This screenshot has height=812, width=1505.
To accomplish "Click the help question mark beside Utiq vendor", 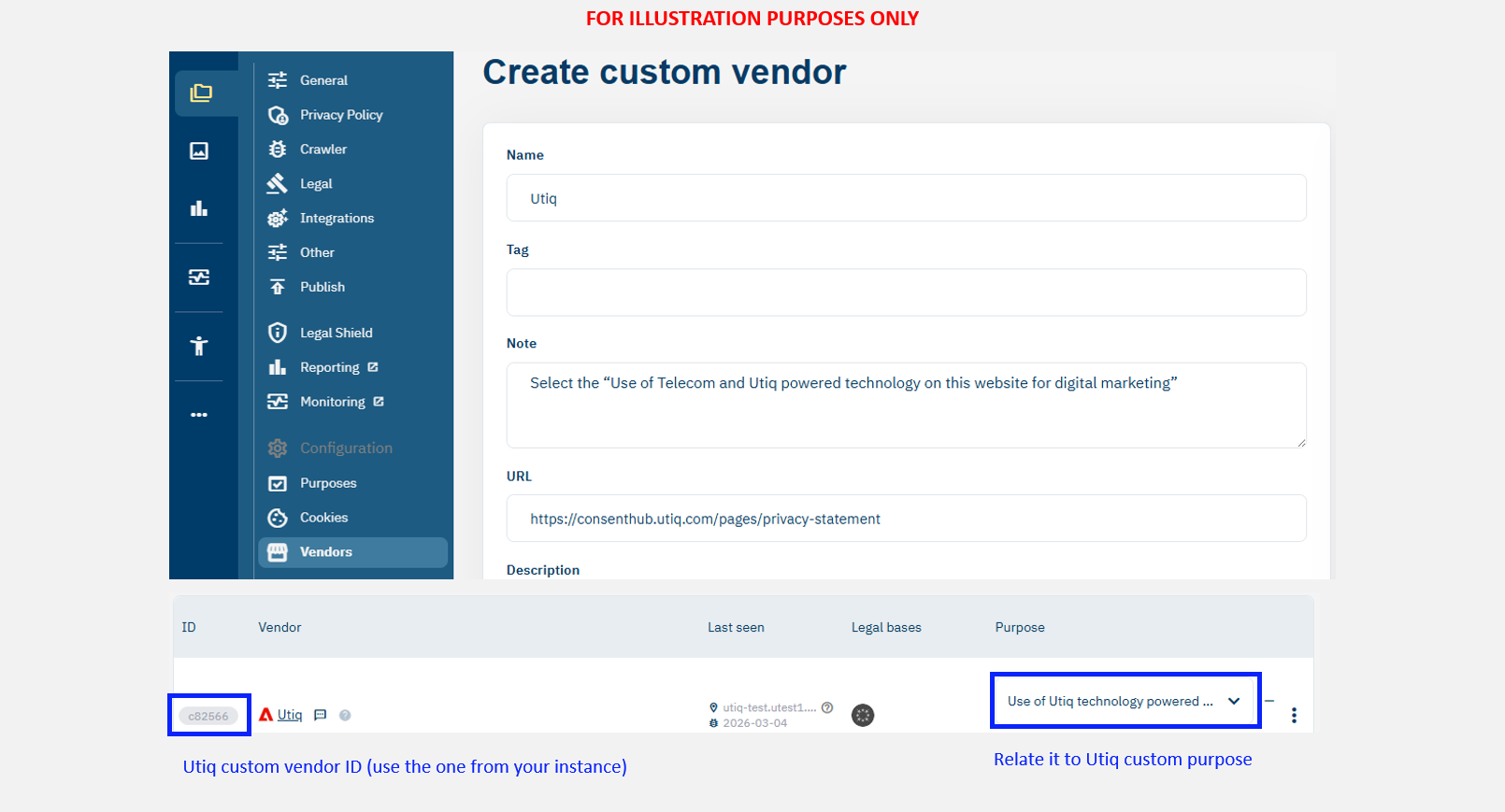I will coord(345,715).
